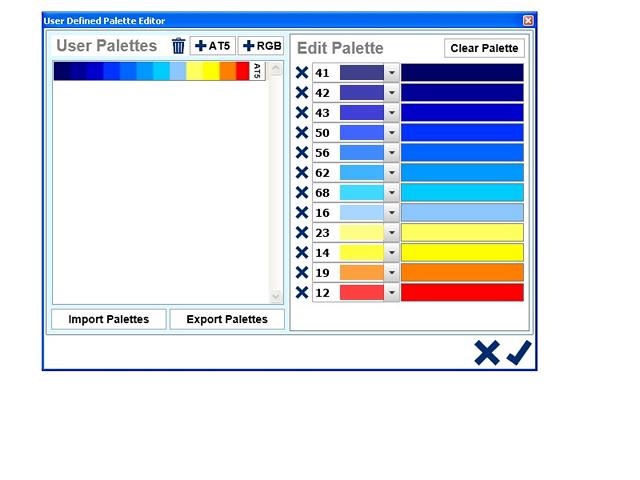Cancel editing with the large X icon
Screen dimensions: 640x480
(x=486, y=352)
